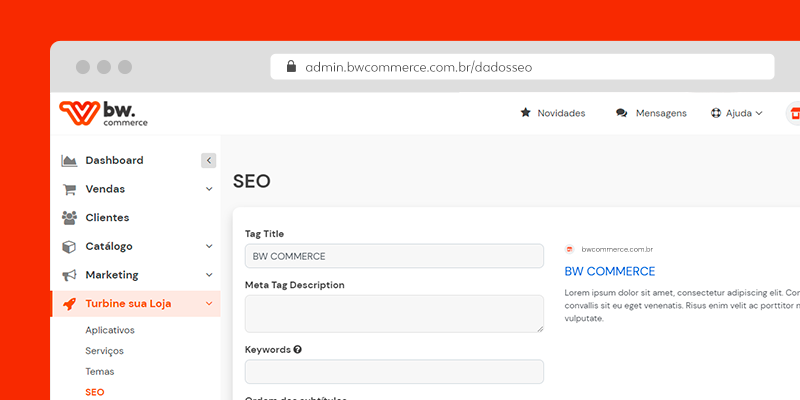Click the bwcommerce.com.br preview URL text
This screenshot has height=400, width=800.
pyautogui.click(x=617, y=249)
